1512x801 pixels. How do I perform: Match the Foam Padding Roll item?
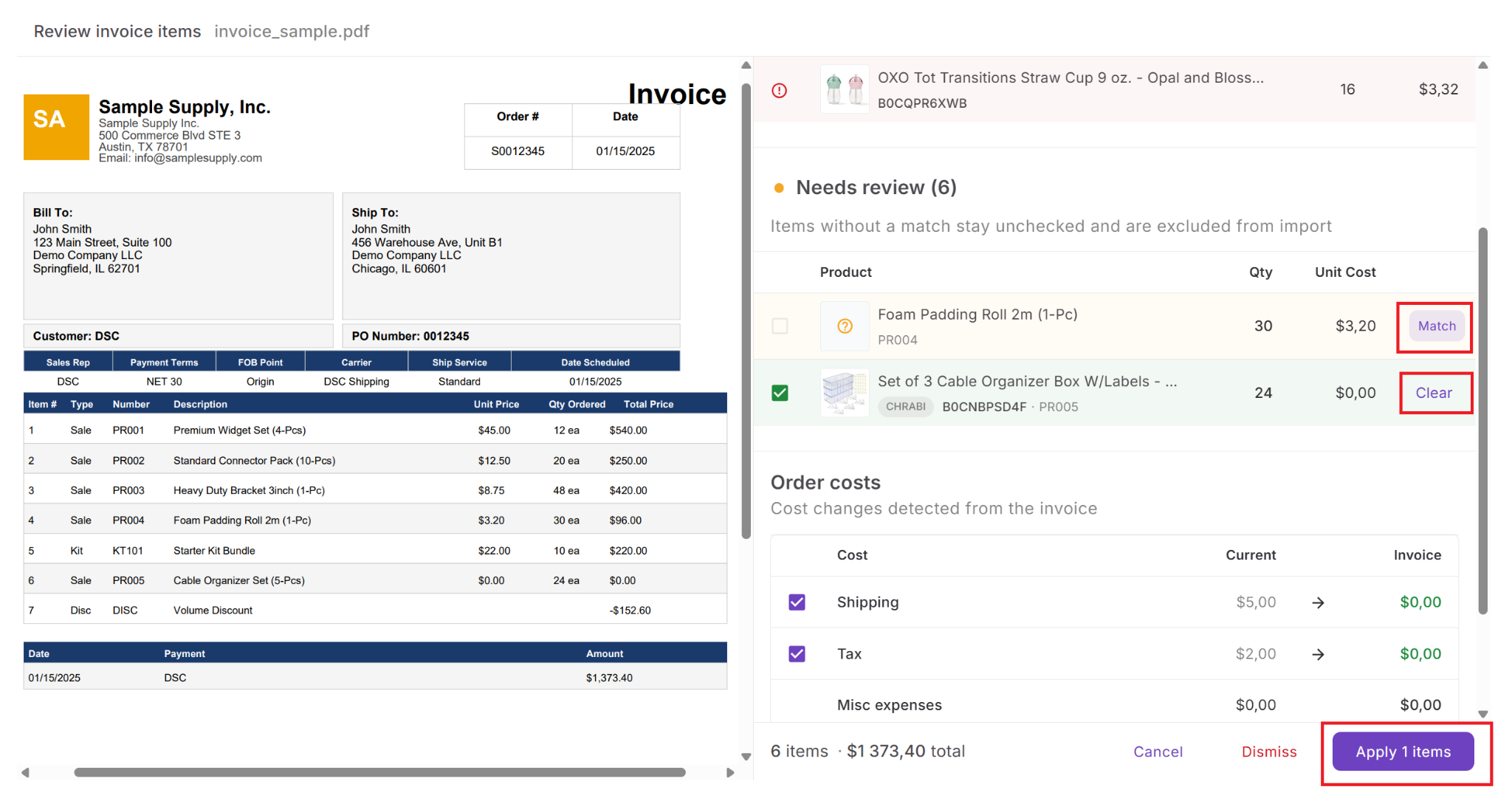tap(1436, 326)
